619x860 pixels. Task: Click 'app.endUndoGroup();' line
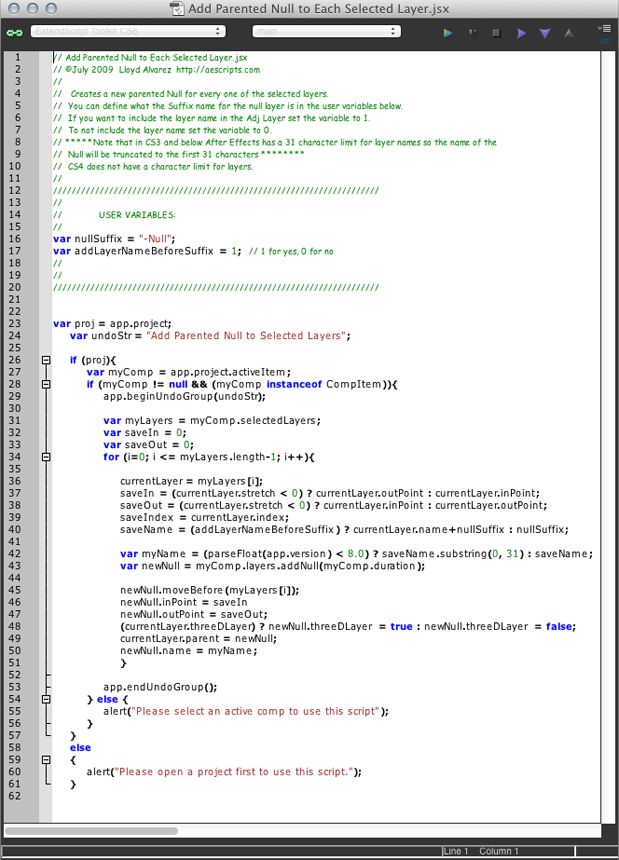coord(160,687)
